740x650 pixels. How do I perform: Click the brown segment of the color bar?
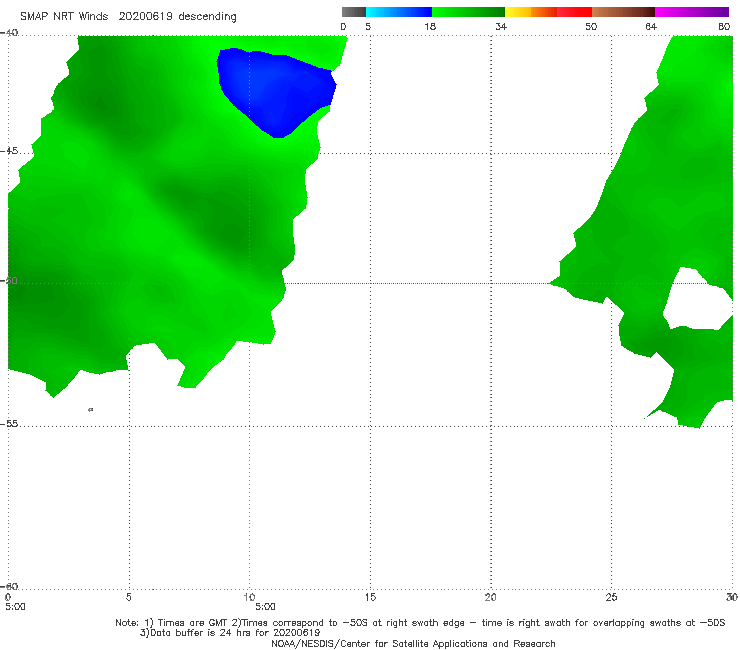point(623,12)
